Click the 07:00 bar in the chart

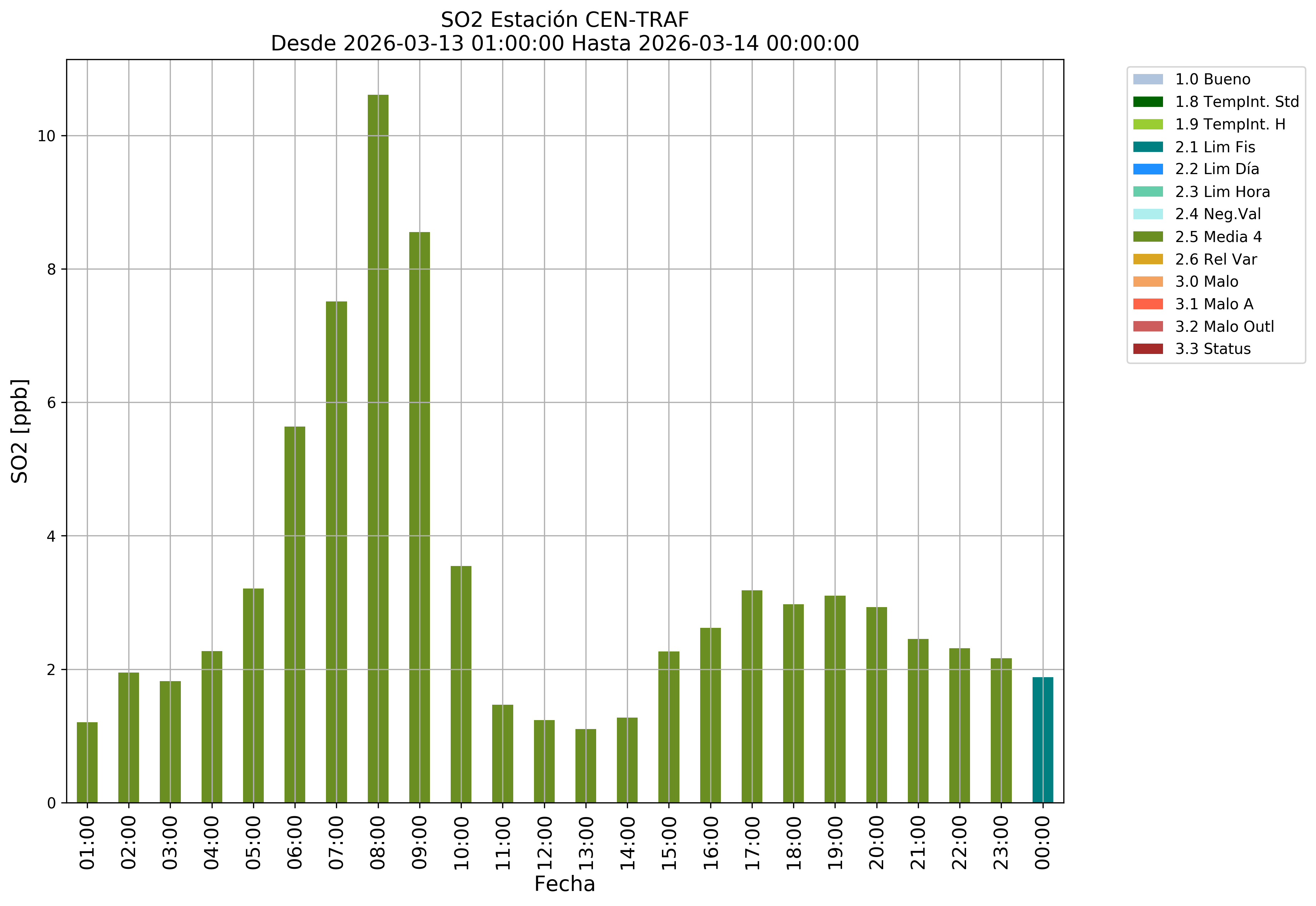[x=337, y=552]
